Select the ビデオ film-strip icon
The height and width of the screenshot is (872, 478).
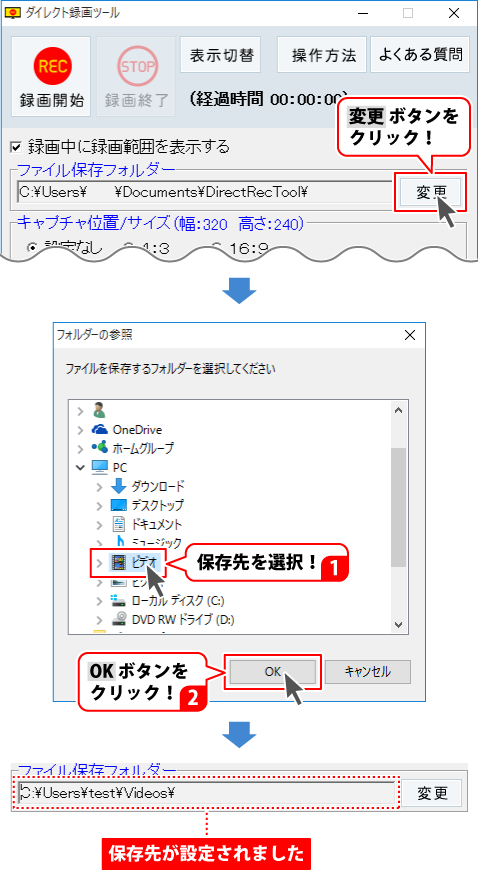click(x=118, y=563)
